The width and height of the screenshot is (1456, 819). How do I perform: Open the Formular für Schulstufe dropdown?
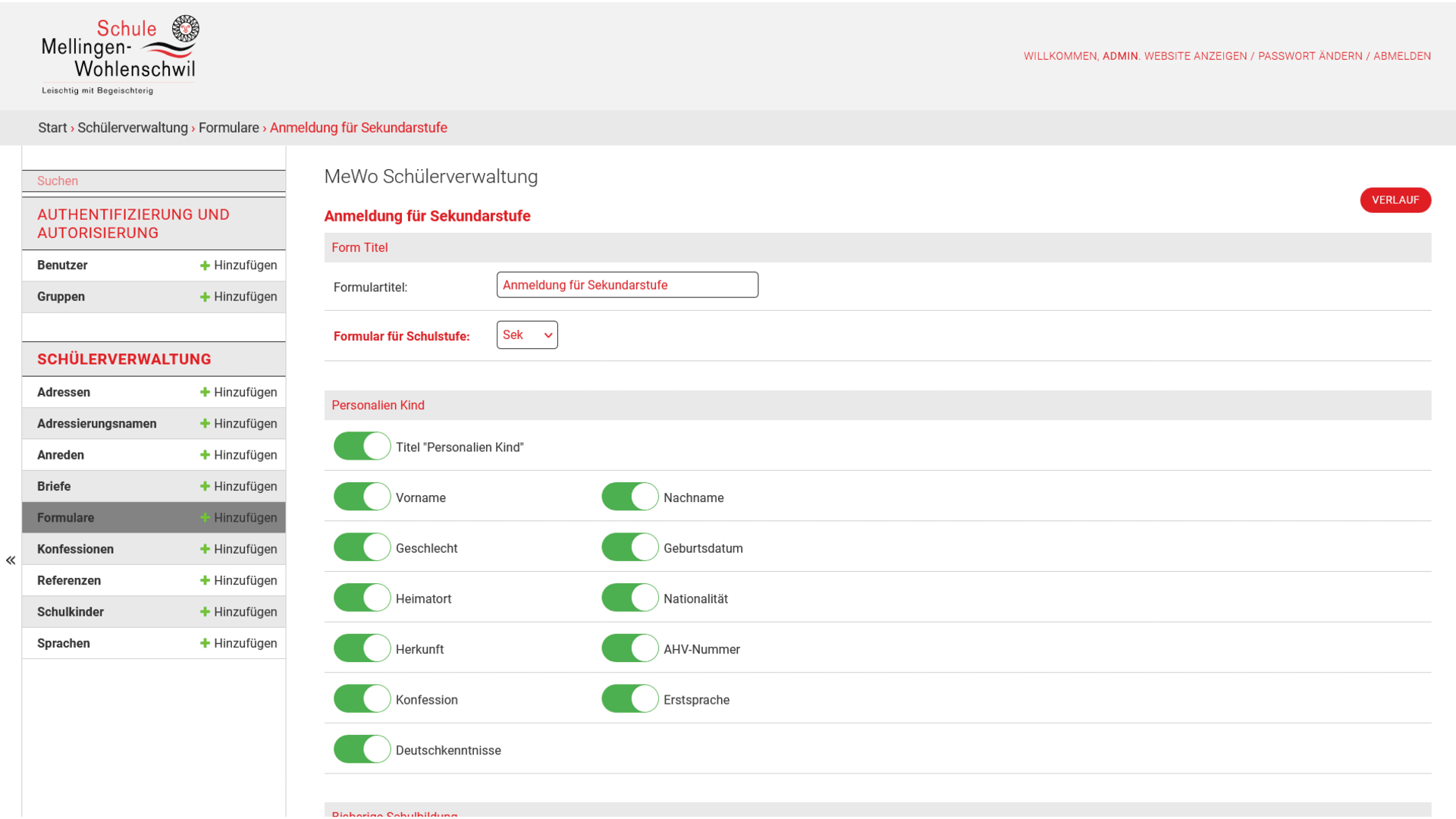(x=527, y=335)
